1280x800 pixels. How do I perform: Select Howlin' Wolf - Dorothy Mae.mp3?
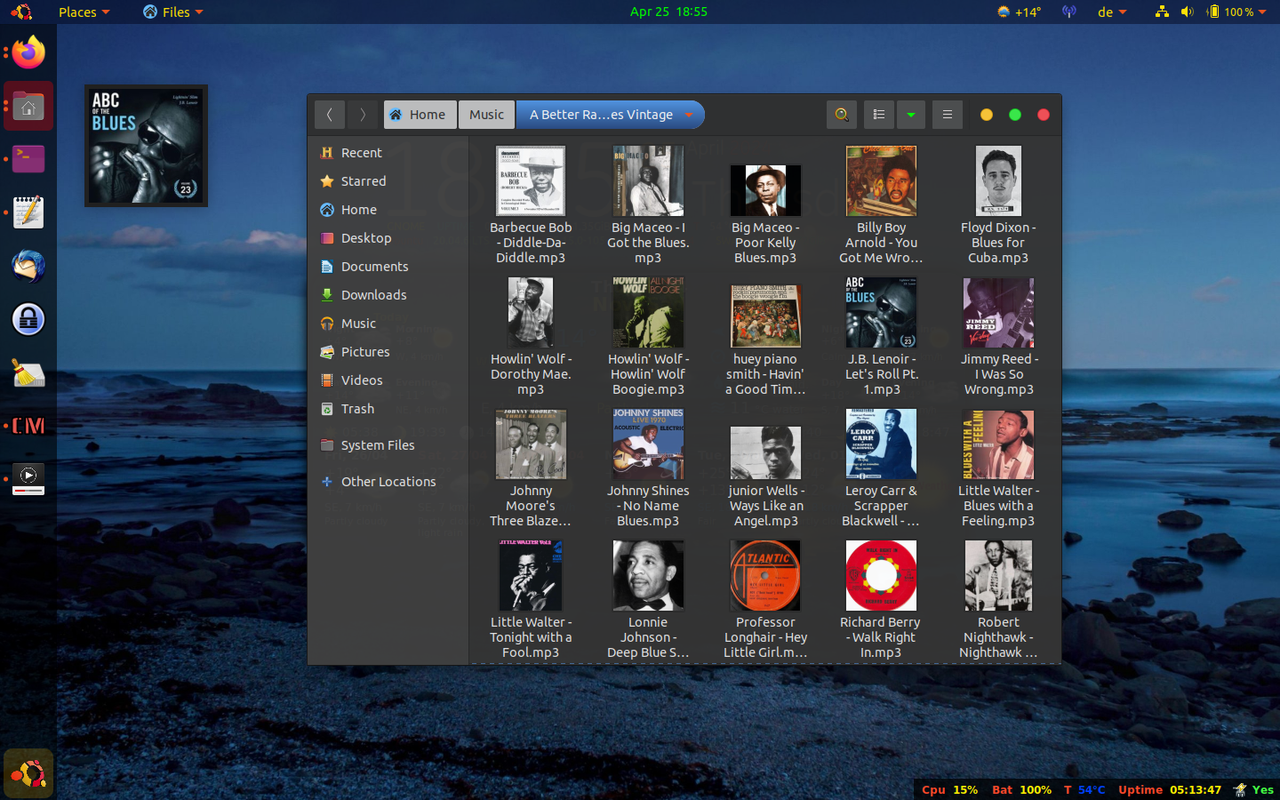tap(531, 337)
